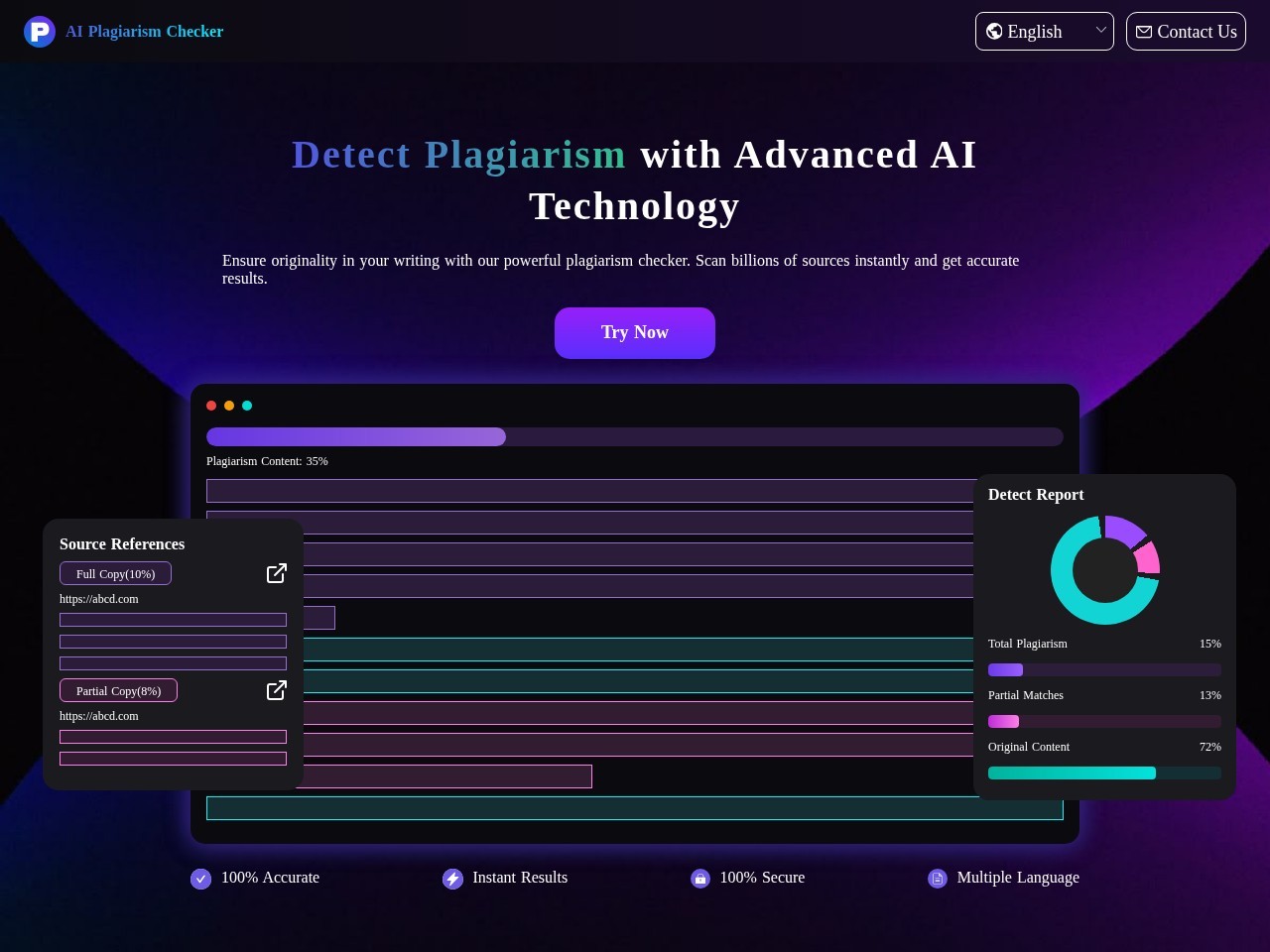Open external link icon beside Partial Copy(8%)

[277, 690]
